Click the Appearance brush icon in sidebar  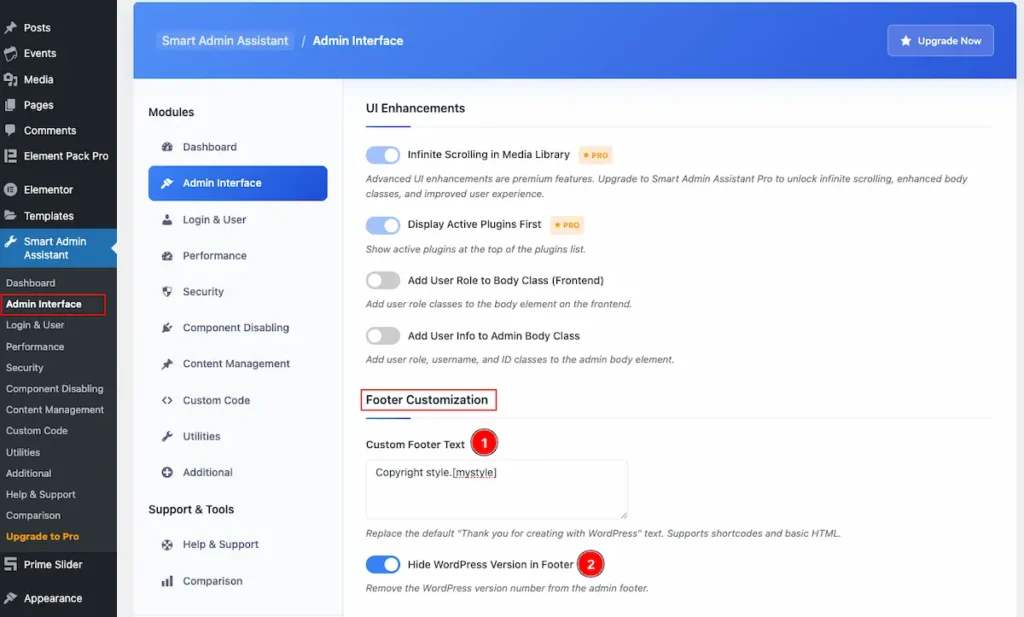pos(10,598)
